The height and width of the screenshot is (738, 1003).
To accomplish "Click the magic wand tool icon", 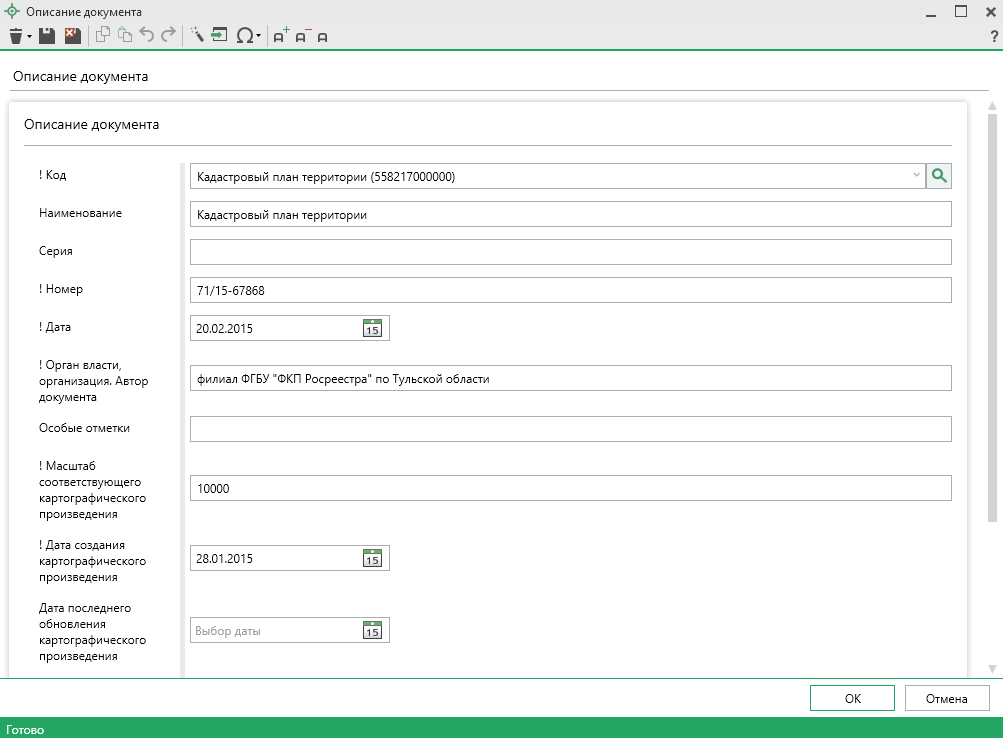I will [196, 36].
